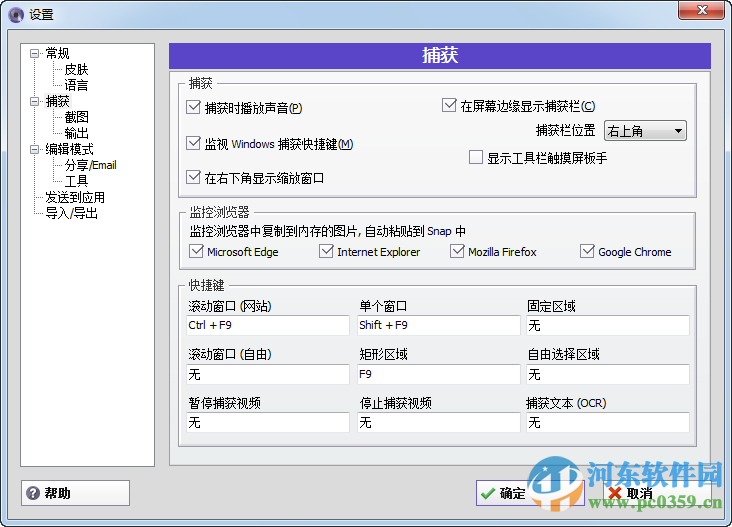Open the 捕获栏位置 dropdown showing 右上角
This screenshot has width=732, height=527.
coord(645,131)
